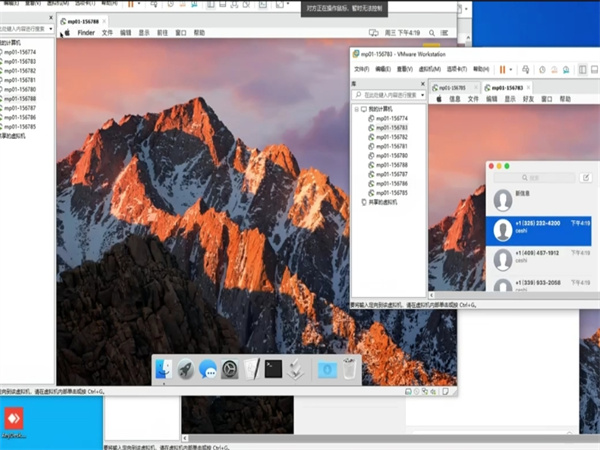Open System Preferences gear in dock
Image resolution: width=600 pixels, height=450 pixels.
tap(230, 369)
